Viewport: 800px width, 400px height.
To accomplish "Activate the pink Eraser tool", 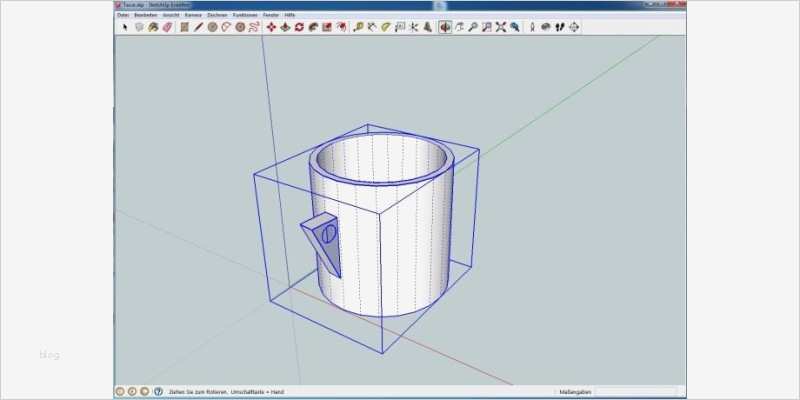I will (167, 27).
